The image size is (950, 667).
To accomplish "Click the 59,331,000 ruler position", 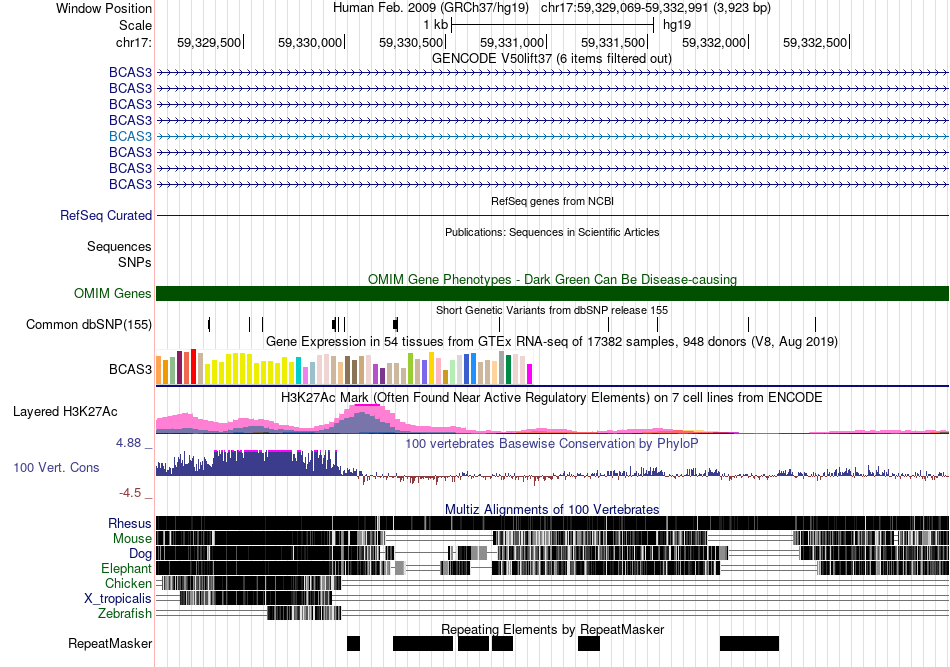I will pyautogui.click(x=512, y=42).
